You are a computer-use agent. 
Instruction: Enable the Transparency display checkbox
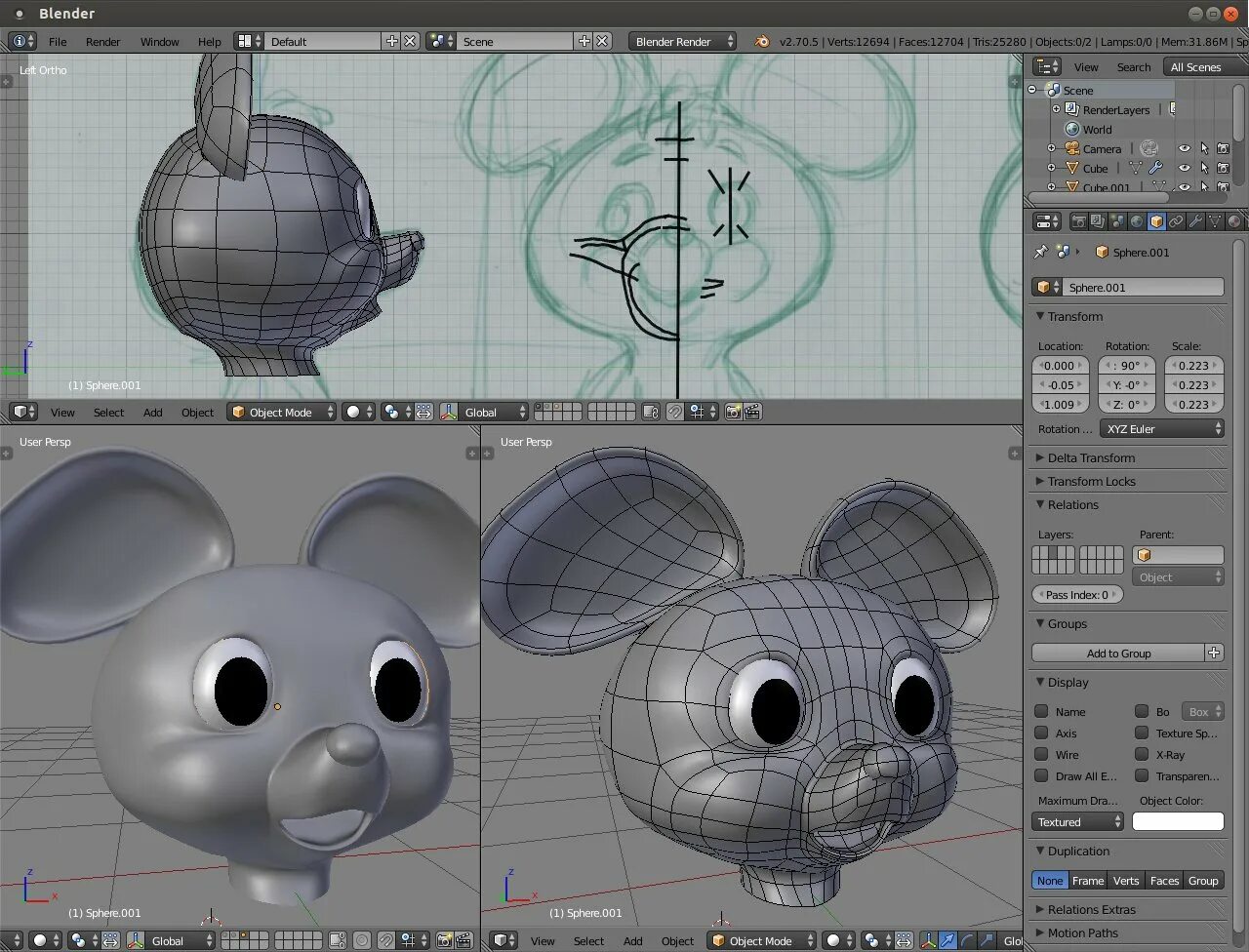pos(1142,775)
